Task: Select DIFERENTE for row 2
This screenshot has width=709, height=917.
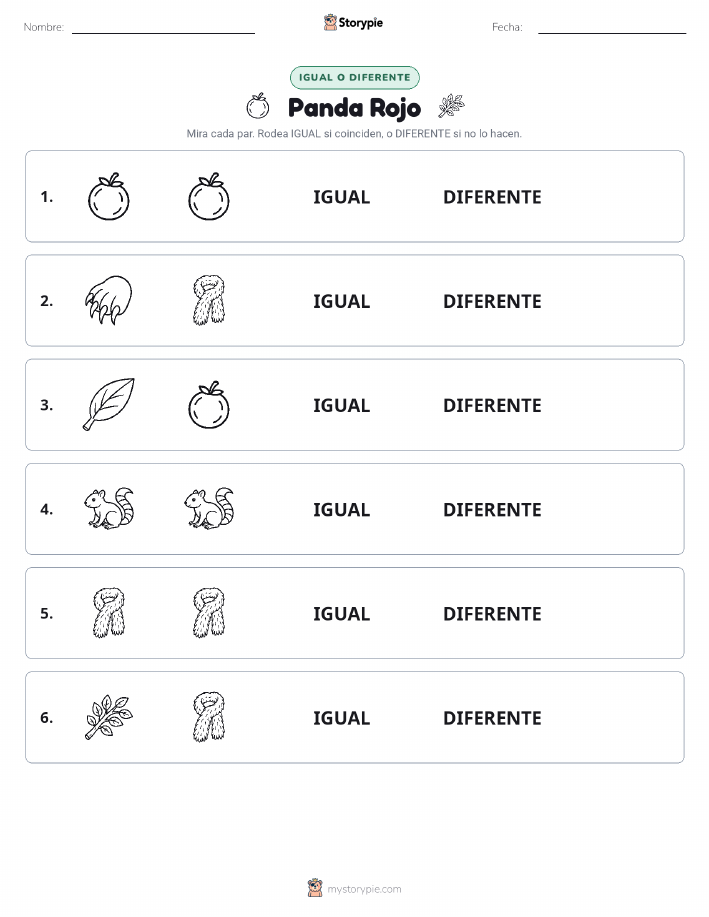Action: (x=492, y=301)
